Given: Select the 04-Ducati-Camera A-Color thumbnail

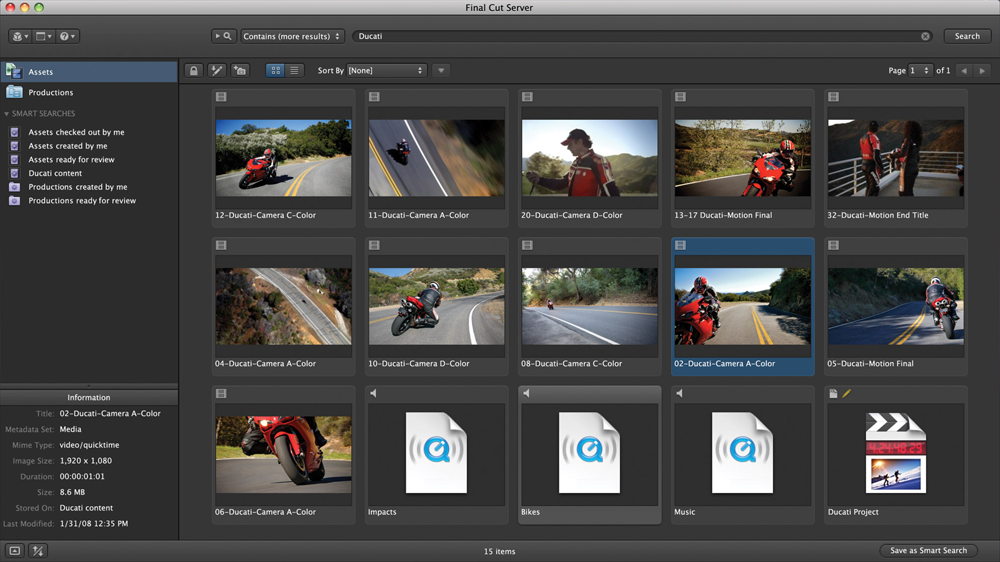Looking at the screenshot, I should coord(283,306).
